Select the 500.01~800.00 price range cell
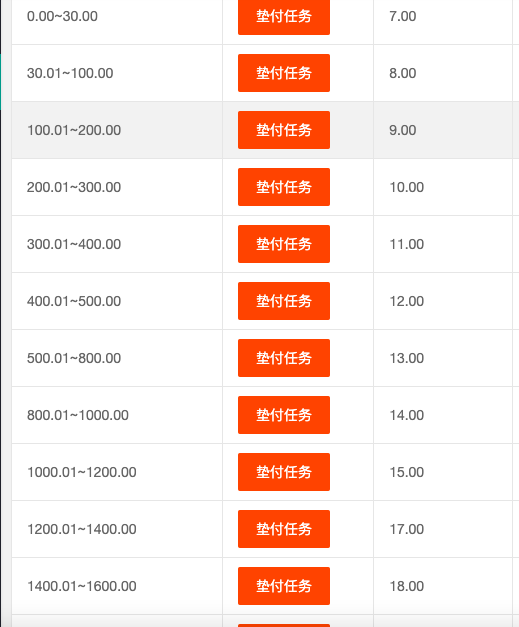The image size is (519, 627). click(x=117, y=358)
